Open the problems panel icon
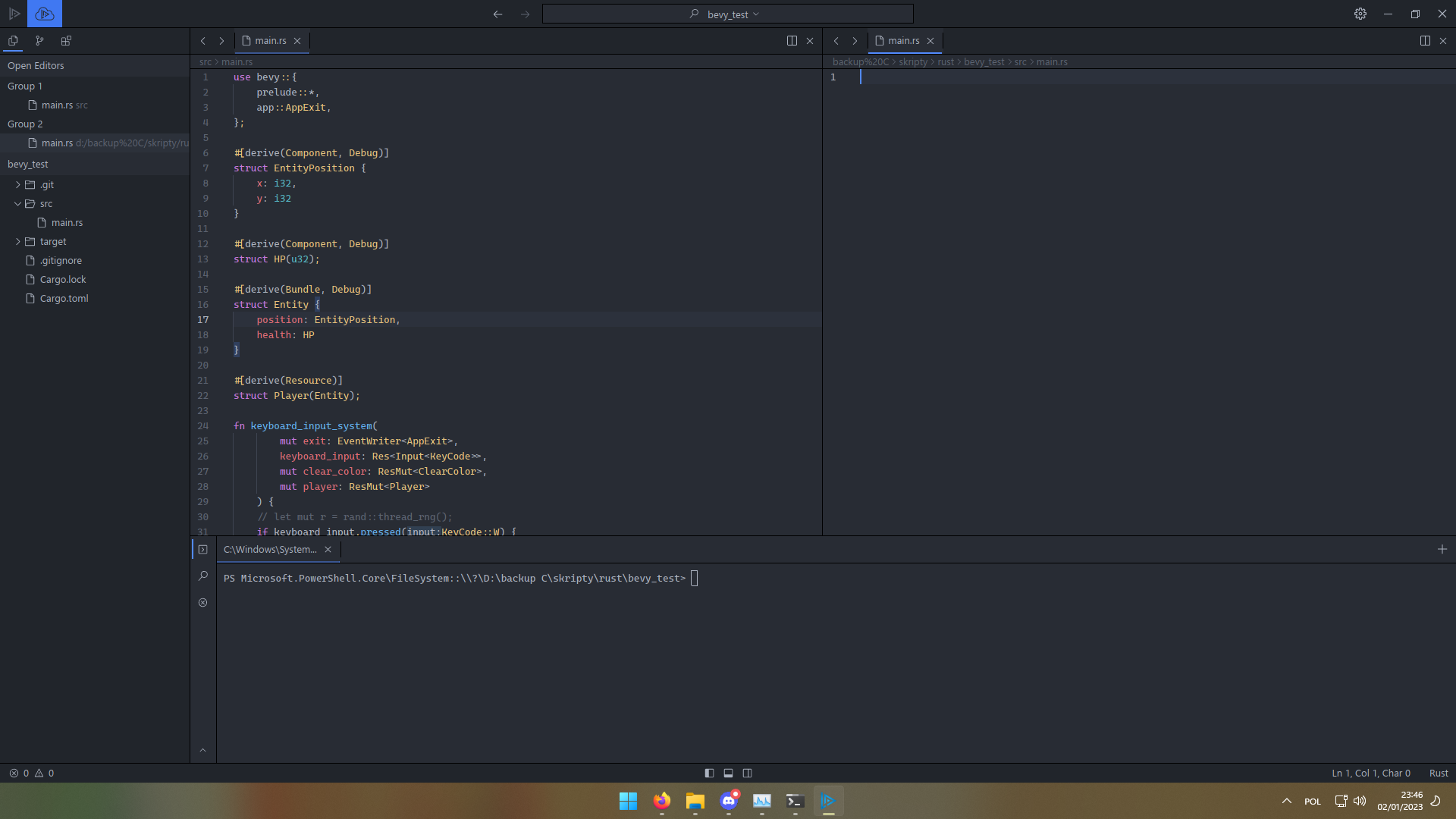This screenshot has height=819, width=1456. click(202, 602)
